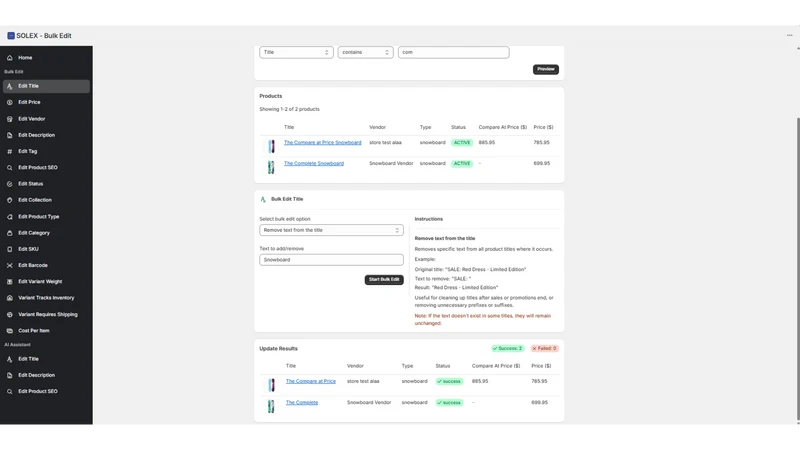Click success badge in The Complete result row

pos(449,403)
